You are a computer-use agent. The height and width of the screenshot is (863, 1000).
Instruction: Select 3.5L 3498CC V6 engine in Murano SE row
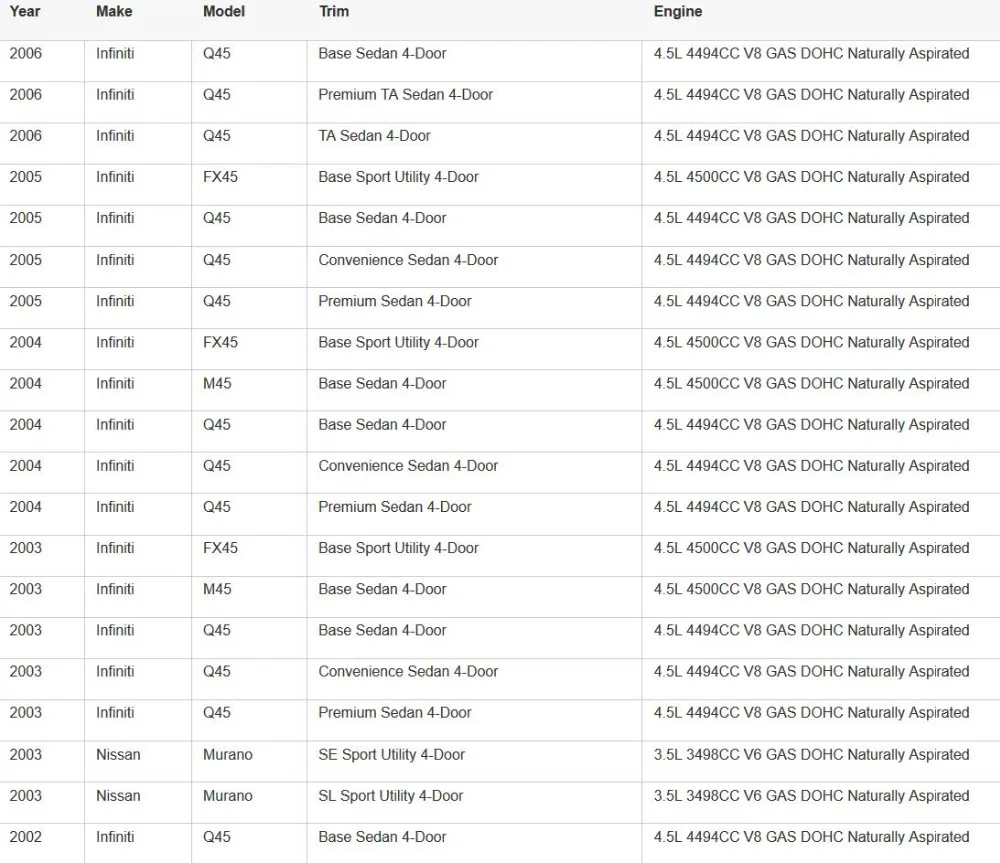pos(811,755)
